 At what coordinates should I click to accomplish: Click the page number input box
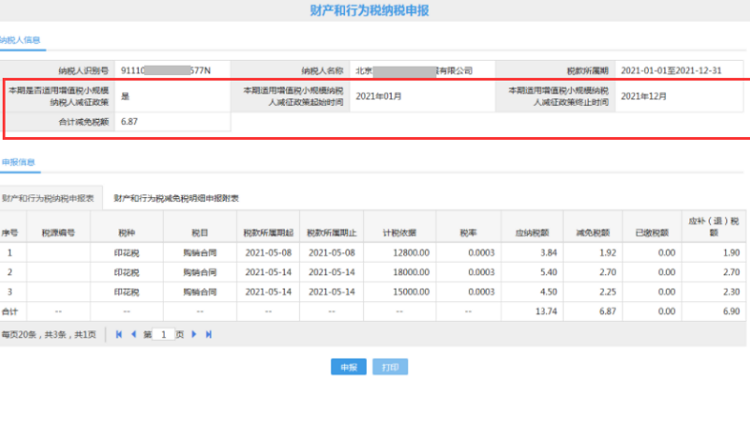[162, 334]
